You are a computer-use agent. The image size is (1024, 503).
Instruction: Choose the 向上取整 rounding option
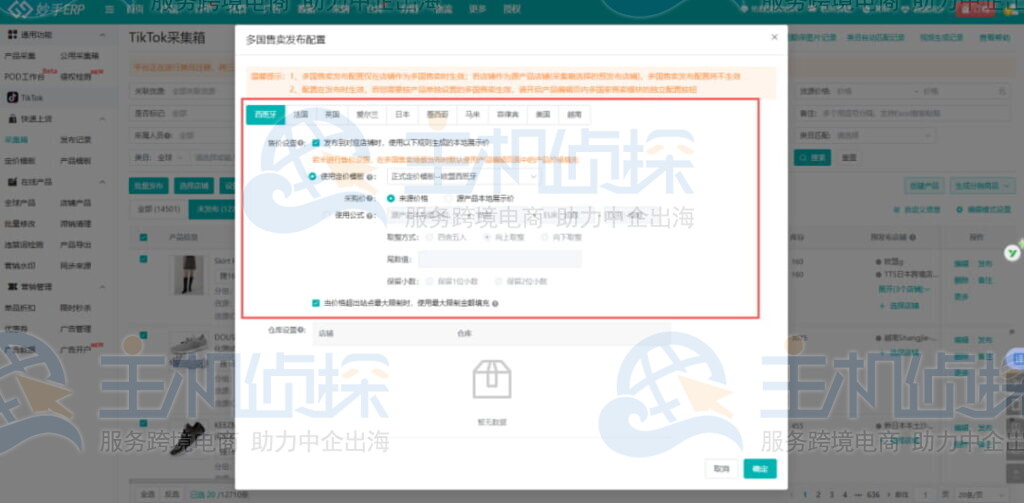487,237
